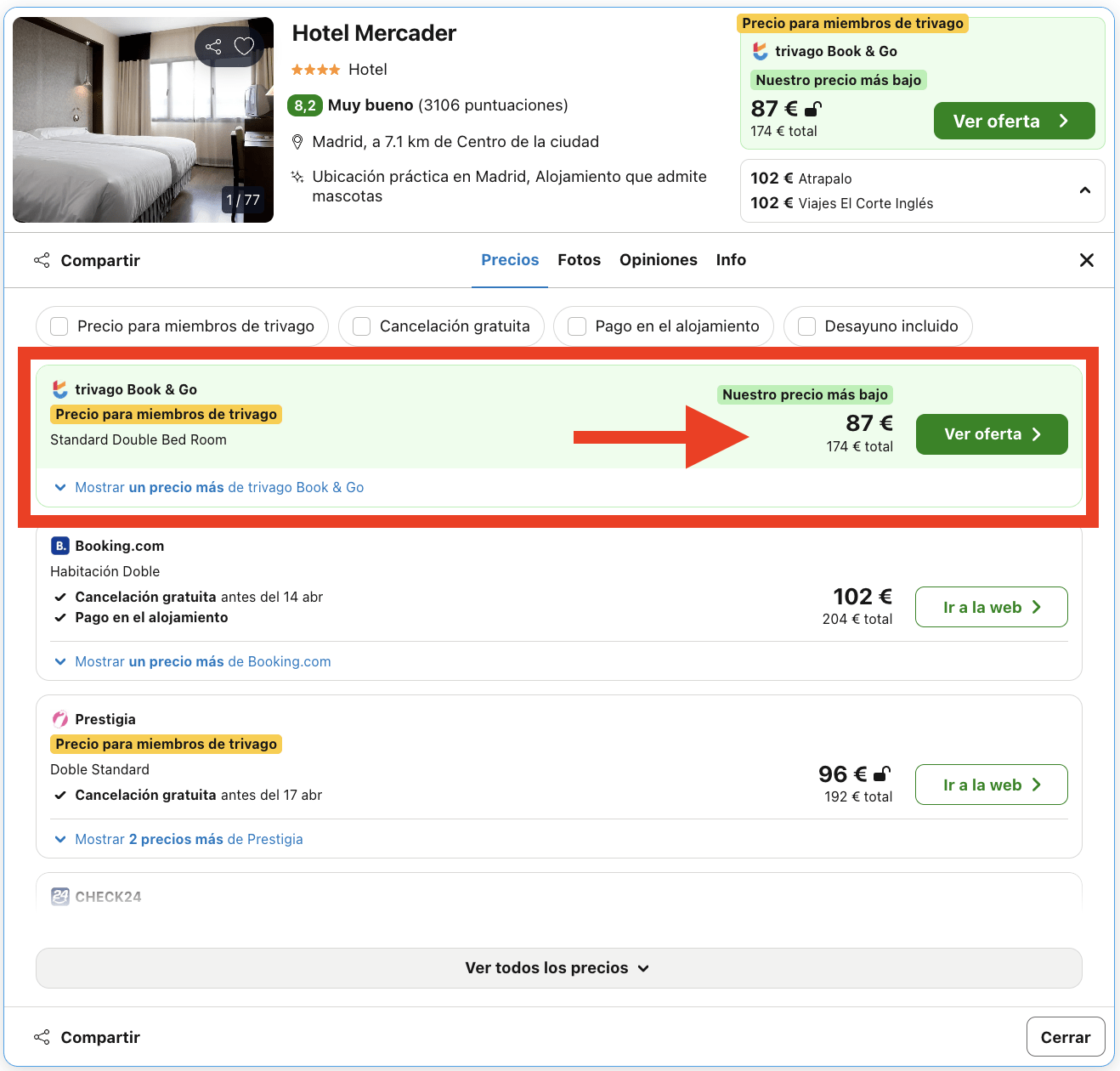
Task: Click Ver oferta in trivago Book & Go row
Action: [x=992, y=434]
